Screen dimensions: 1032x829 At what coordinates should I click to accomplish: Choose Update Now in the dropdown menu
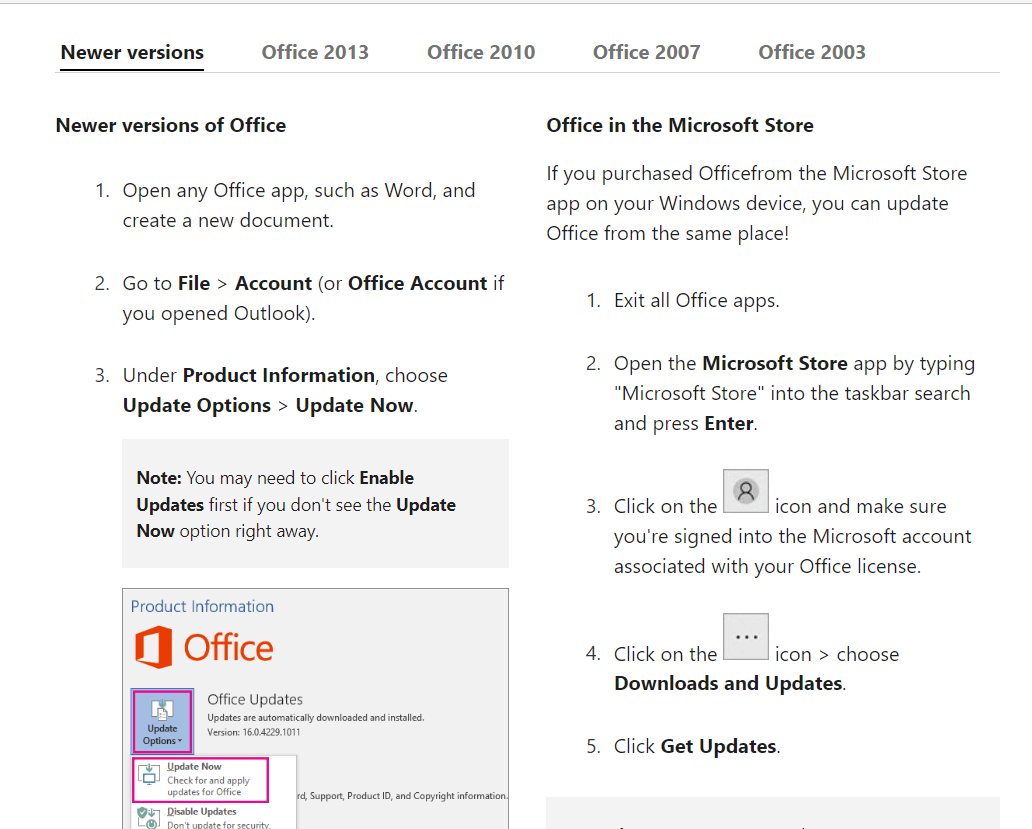pos(201,779)
